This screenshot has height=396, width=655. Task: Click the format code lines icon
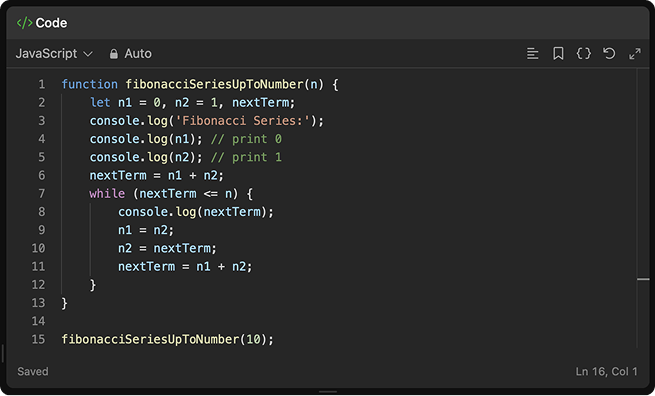(x=532, y=53)
